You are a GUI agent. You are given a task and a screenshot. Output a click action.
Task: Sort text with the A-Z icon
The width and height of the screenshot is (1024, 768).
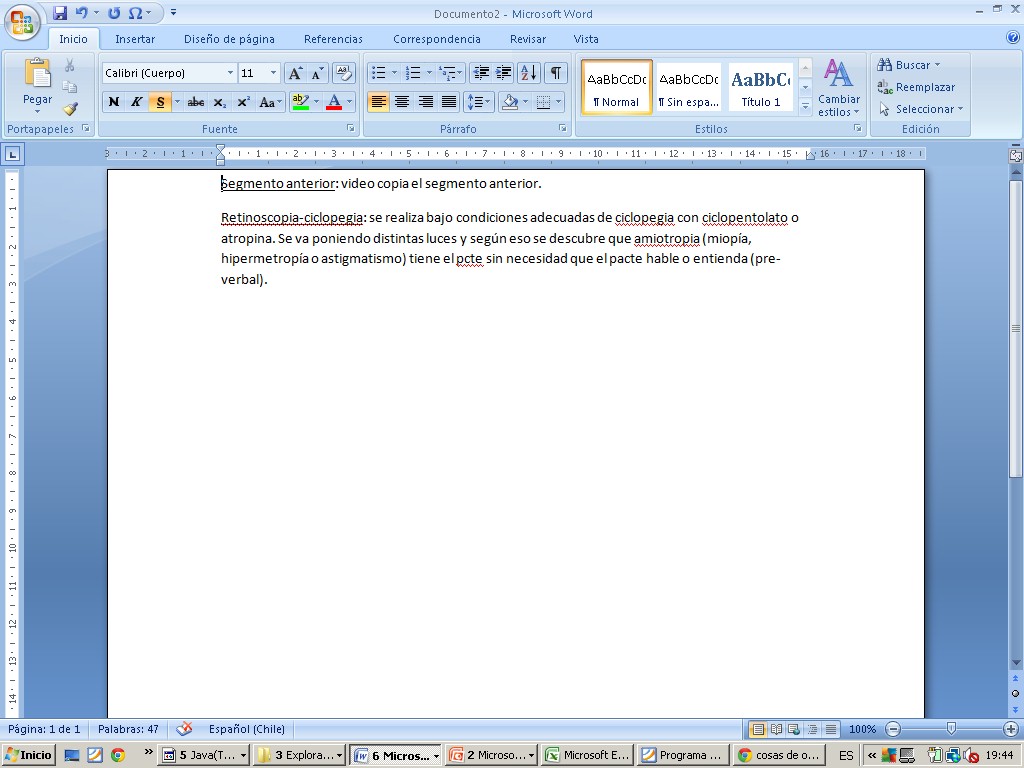pos(529,73)
